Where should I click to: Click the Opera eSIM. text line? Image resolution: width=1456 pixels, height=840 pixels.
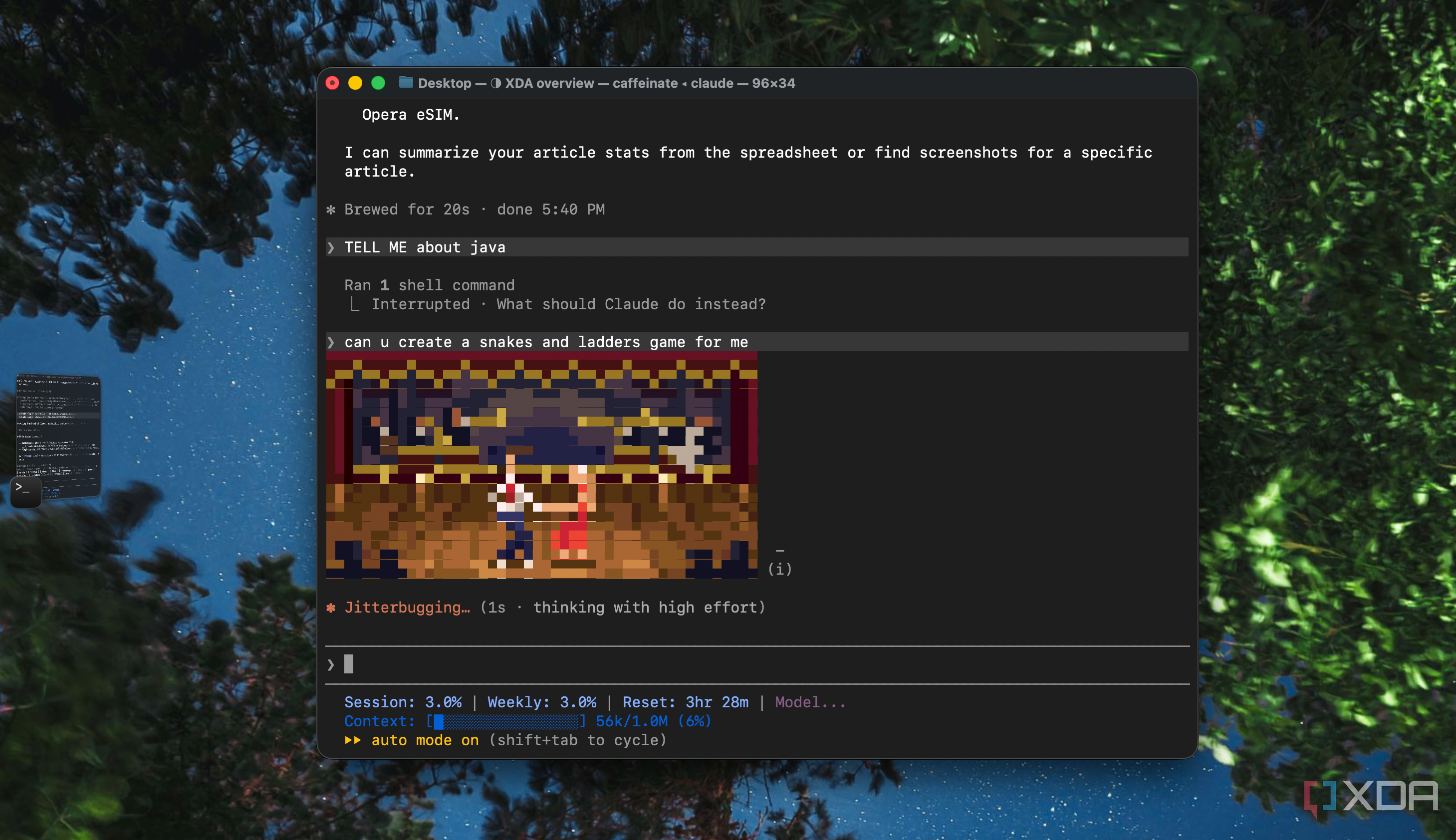pyautogui.click(x=411, y=115)
